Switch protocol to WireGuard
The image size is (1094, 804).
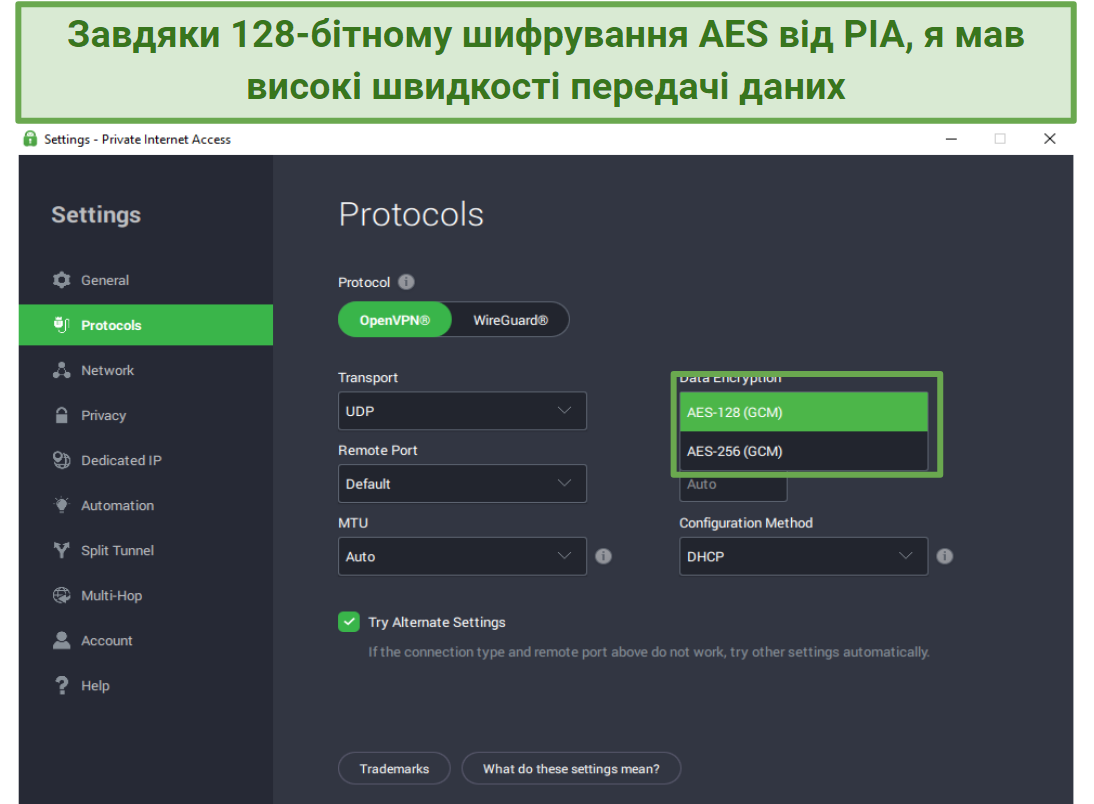511,320
